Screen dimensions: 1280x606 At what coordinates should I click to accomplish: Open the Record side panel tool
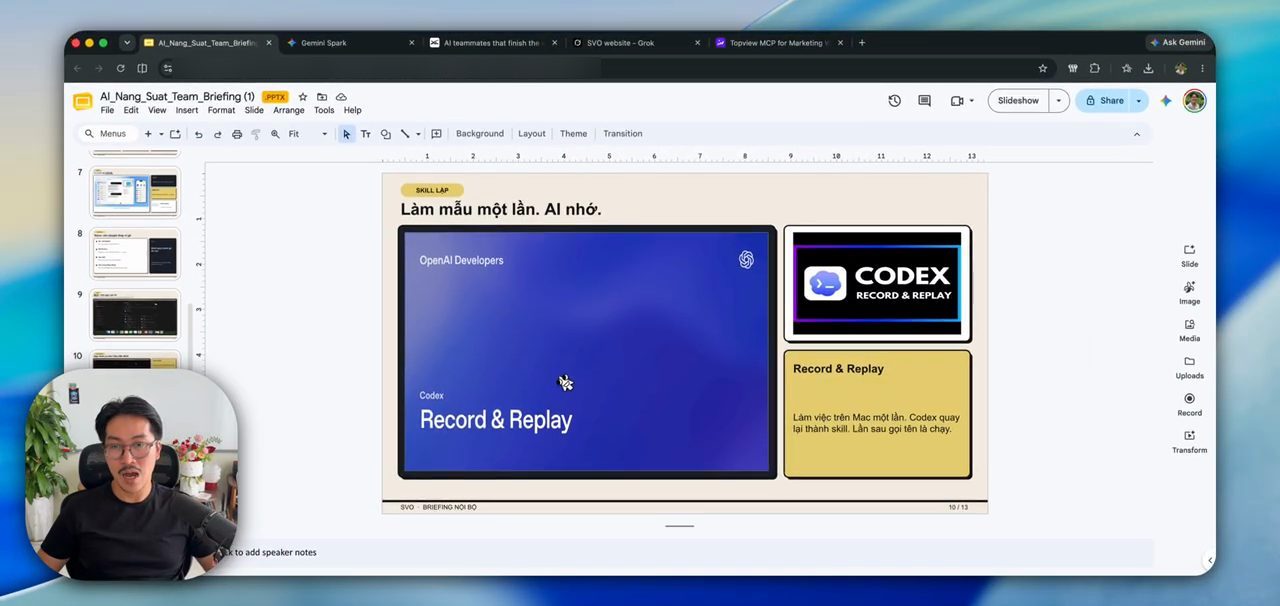coord(1189,404)
